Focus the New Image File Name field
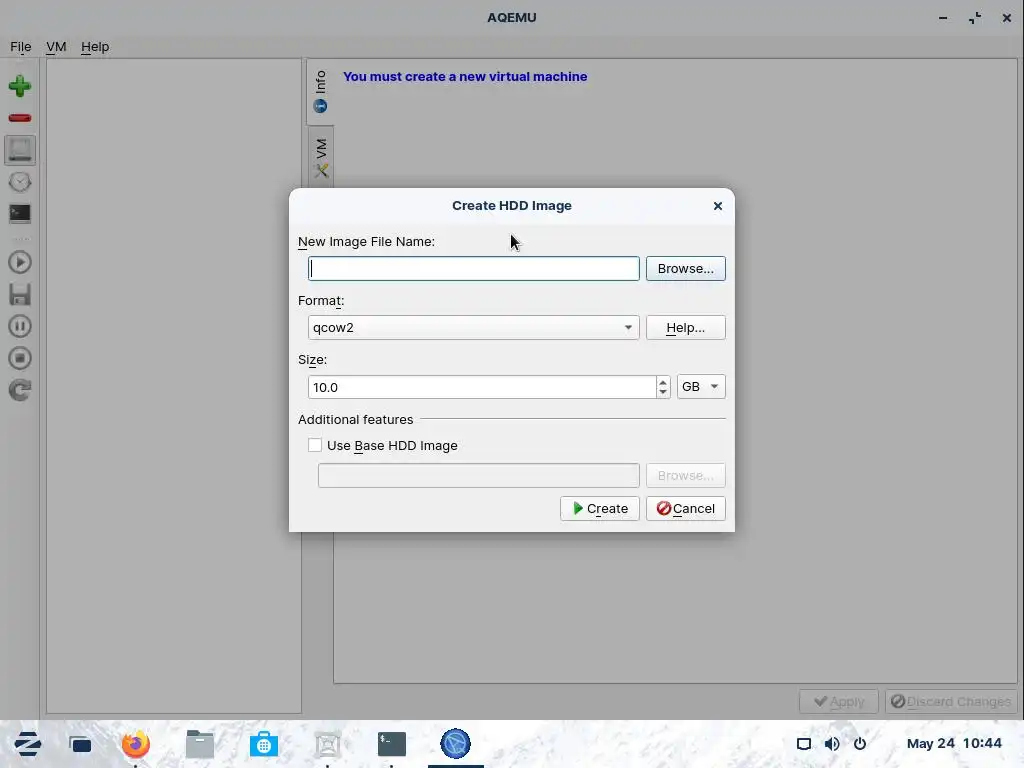1024x768 pixels. pyautogui.click(x=473, y=268)
